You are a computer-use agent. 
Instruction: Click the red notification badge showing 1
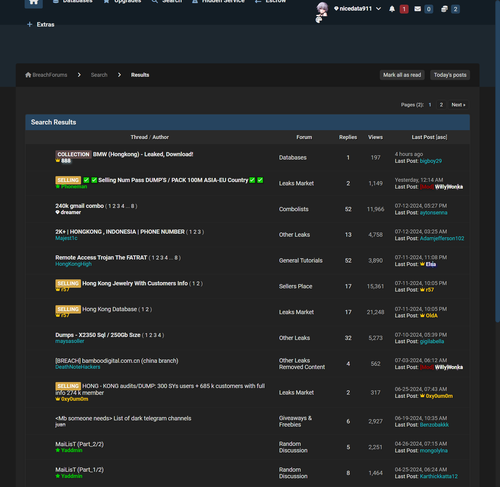pos(404,9)
